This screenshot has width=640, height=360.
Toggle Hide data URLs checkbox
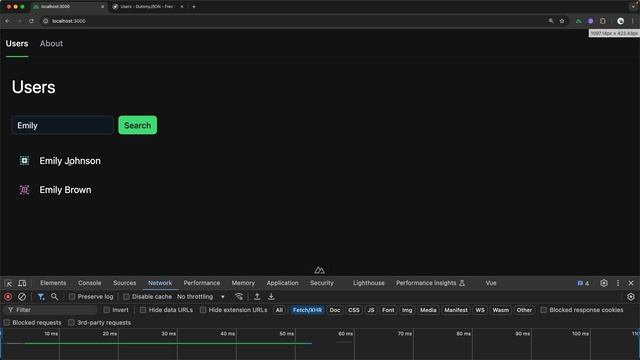[143, 310]
